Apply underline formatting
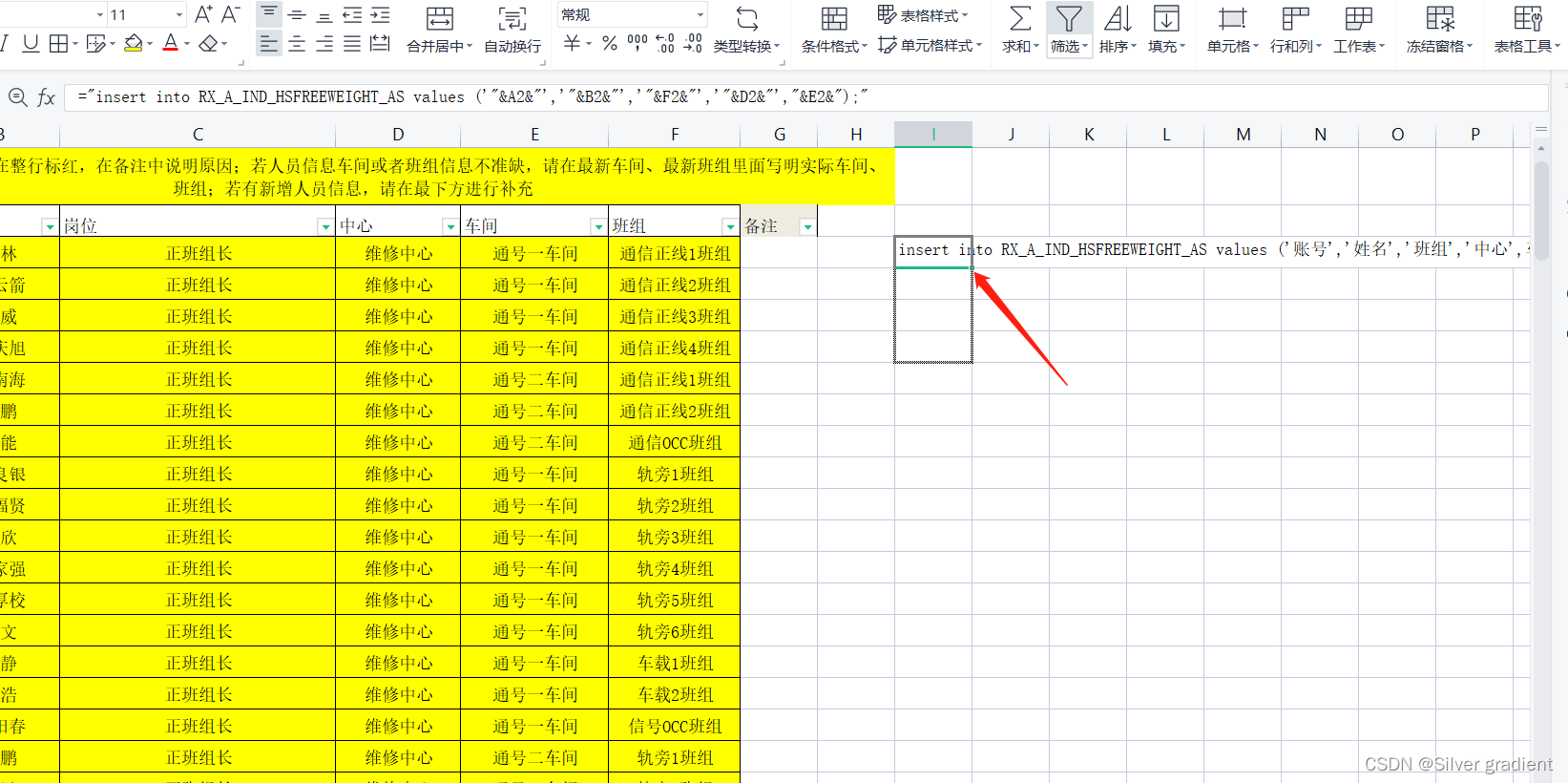The width and height of the screenshot is (1568, 783). (x=31, y=43)
